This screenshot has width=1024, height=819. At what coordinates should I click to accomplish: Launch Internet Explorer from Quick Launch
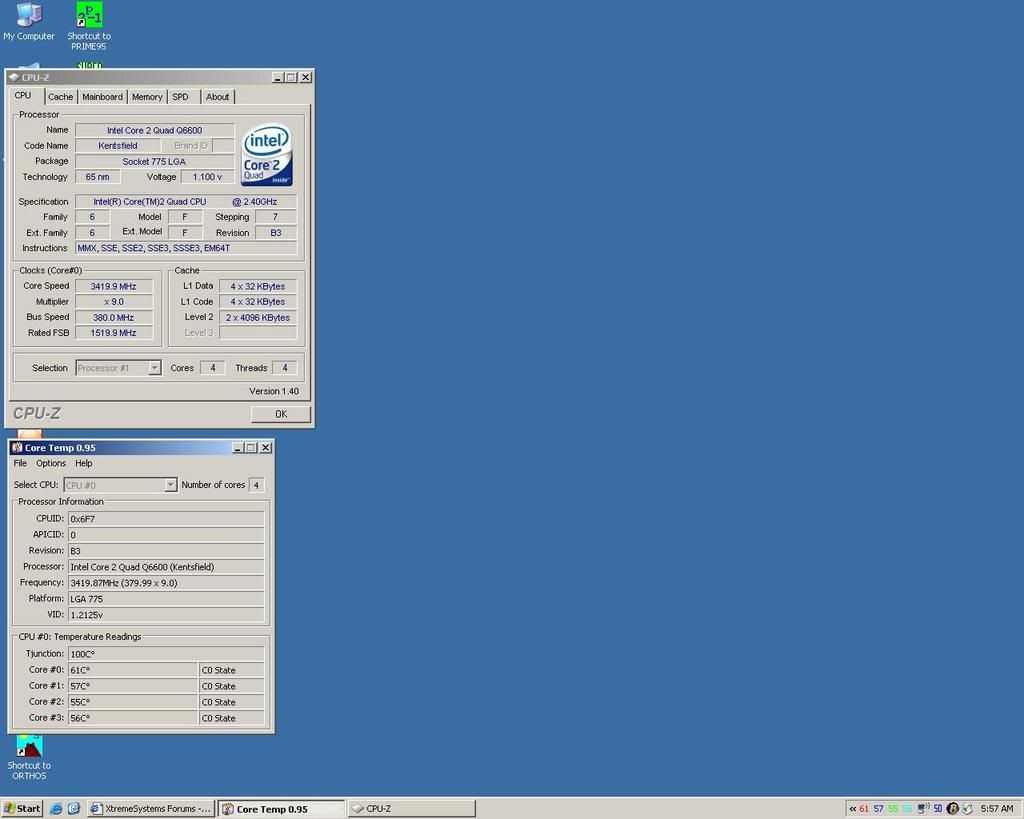56,808
